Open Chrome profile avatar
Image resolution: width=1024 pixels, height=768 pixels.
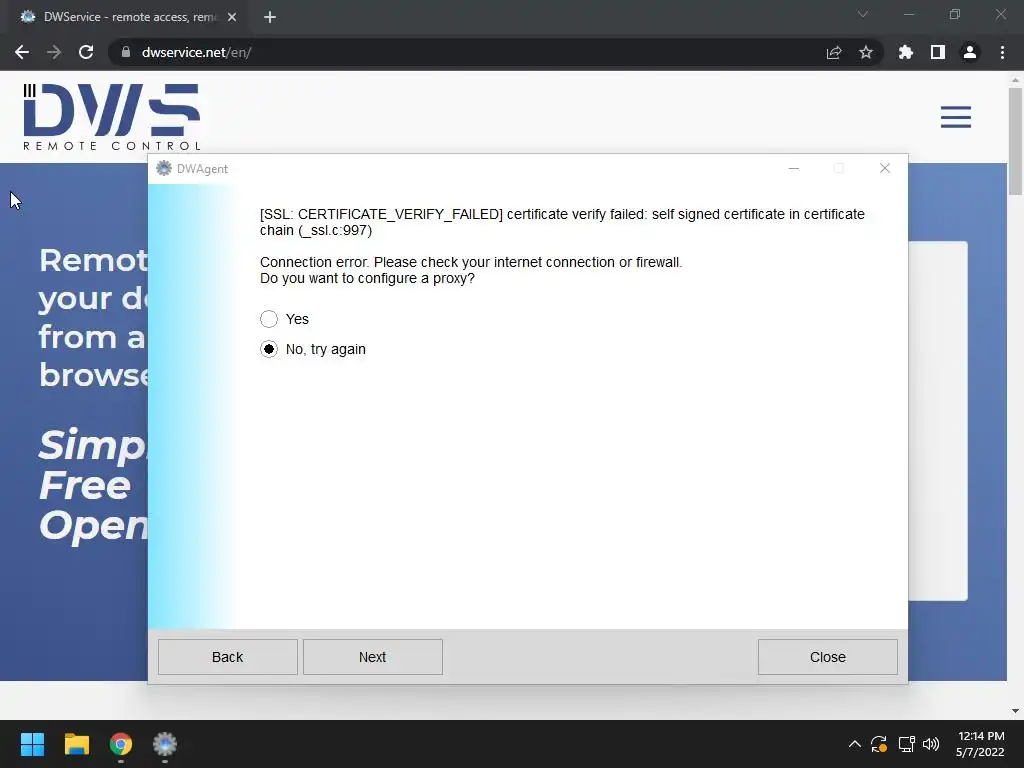click(970, 52)
